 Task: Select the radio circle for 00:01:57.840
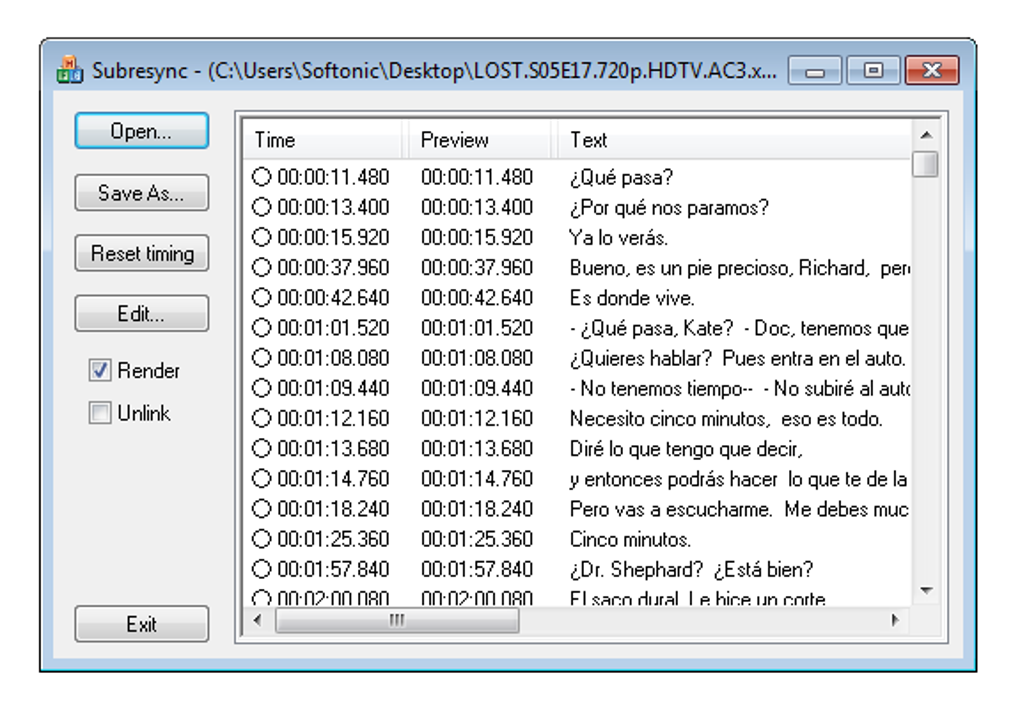262,569
